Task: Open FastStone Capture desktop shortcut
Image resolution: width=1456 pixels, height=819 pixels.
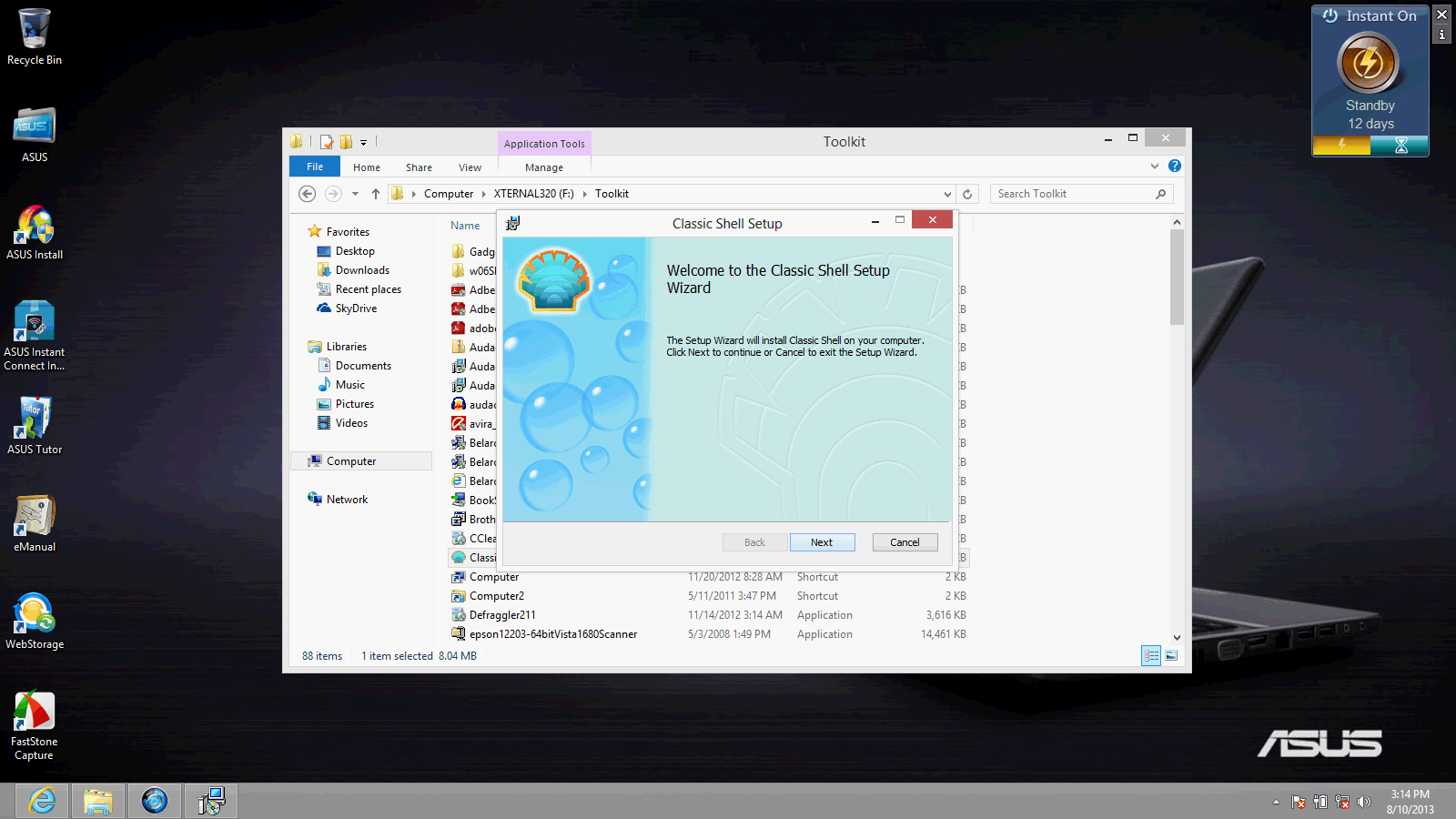Action: (x=35, y=725)
